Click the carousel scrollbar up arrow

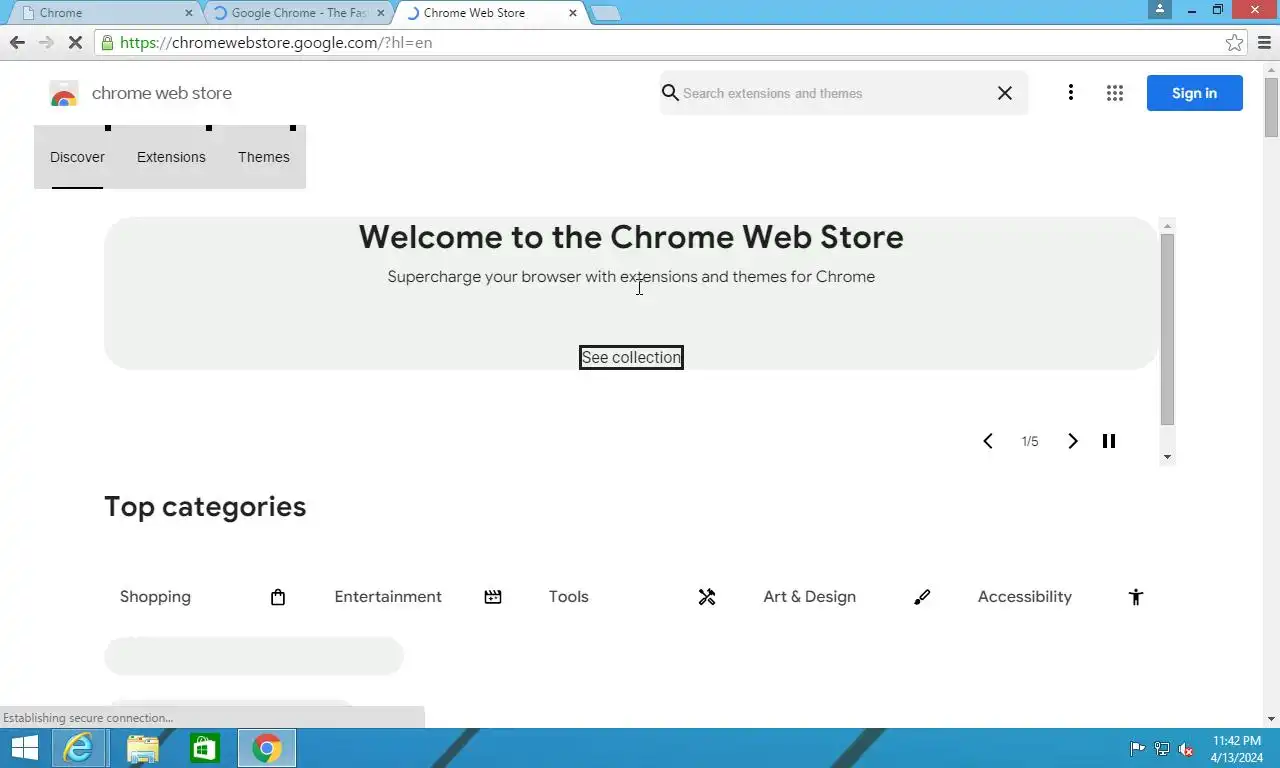(x=1168, y=226)
